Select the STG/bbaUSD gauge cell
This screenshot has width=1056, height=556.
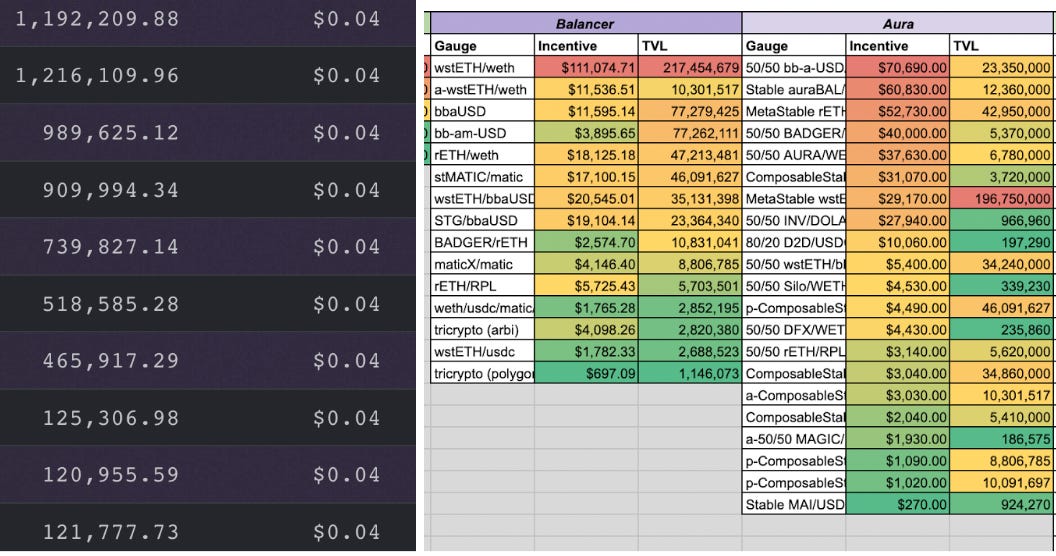482,221
